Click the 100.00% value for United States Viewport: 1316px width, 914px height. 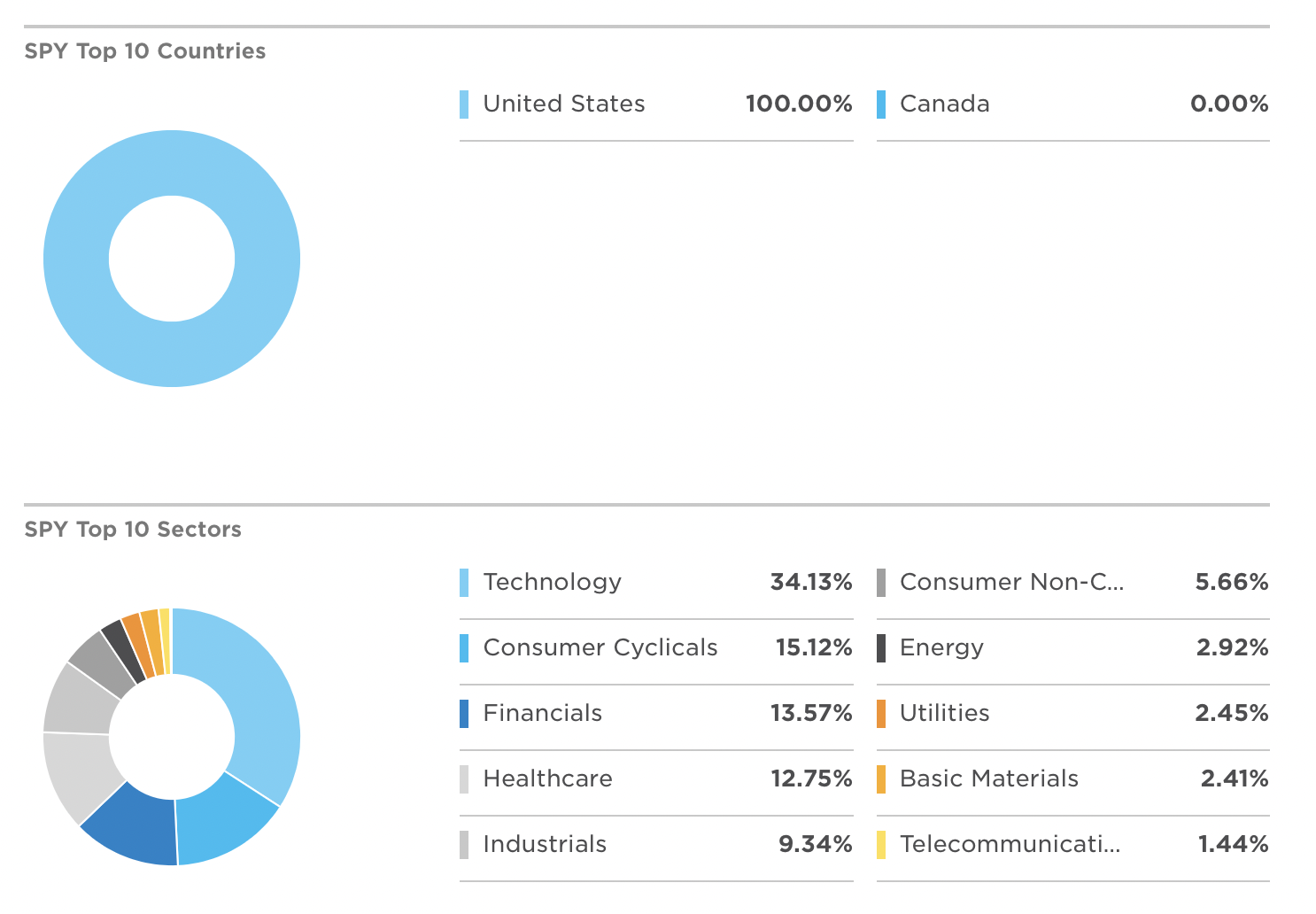point(799,104)
